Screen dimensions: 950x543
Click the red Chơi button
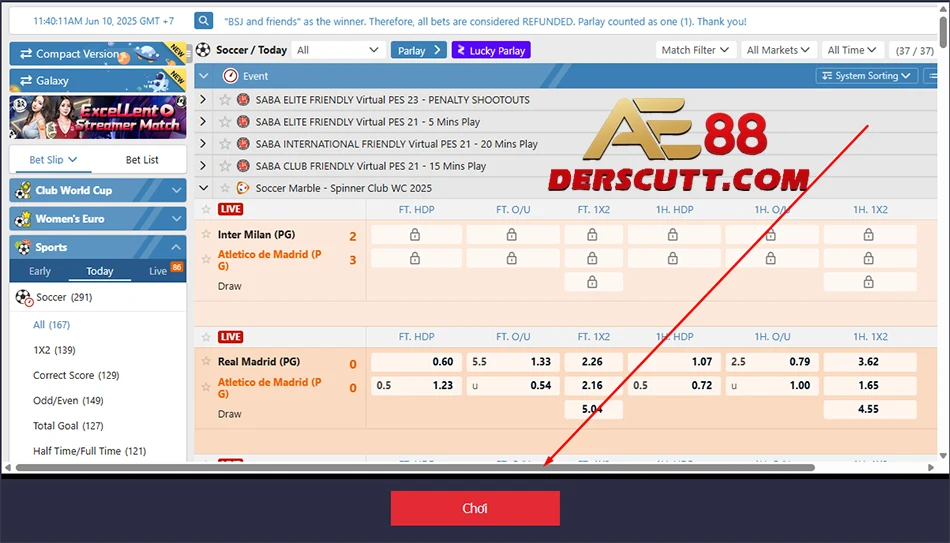(x=475, y=508)
